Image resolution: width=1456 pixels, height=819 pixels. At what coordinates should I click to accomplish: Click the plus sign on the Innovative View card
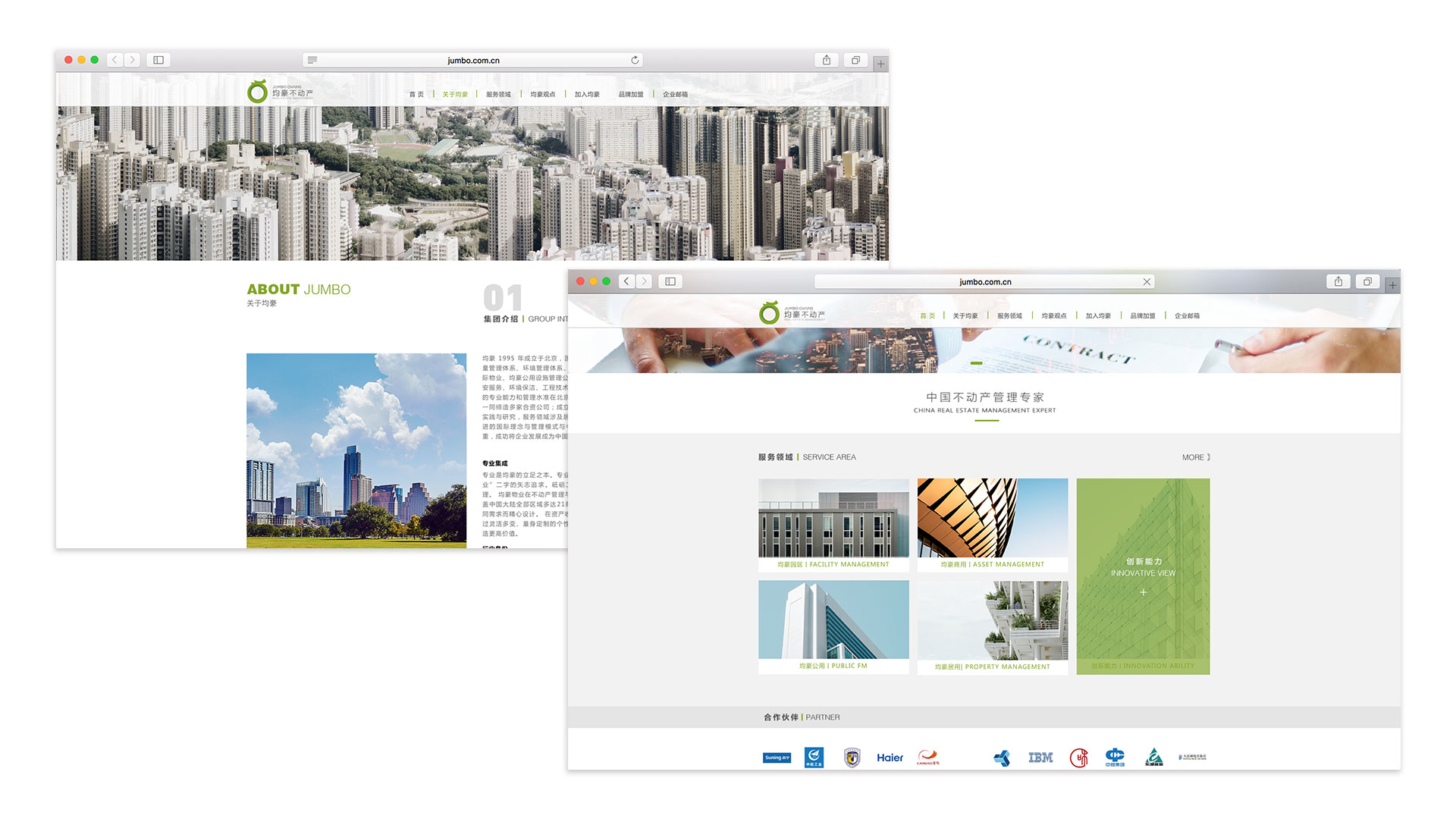tap(1143, 592)
